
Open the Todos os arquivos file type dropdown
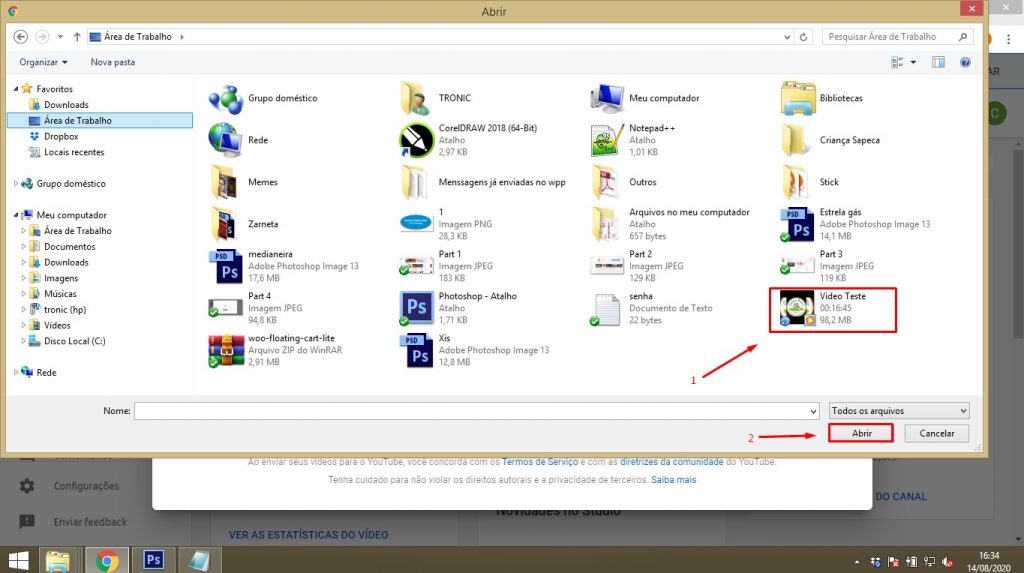click(x=898, y=411)
